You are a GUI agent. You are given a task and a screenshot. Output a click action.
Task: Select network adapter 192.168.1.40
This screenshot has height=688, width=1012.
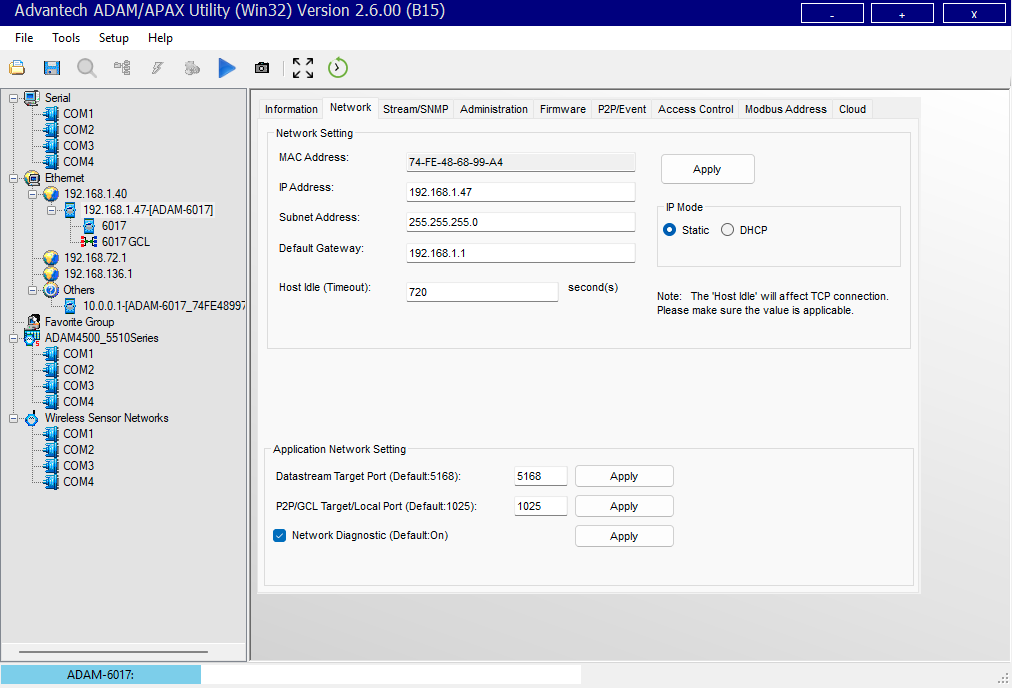(x=96, y=194)
